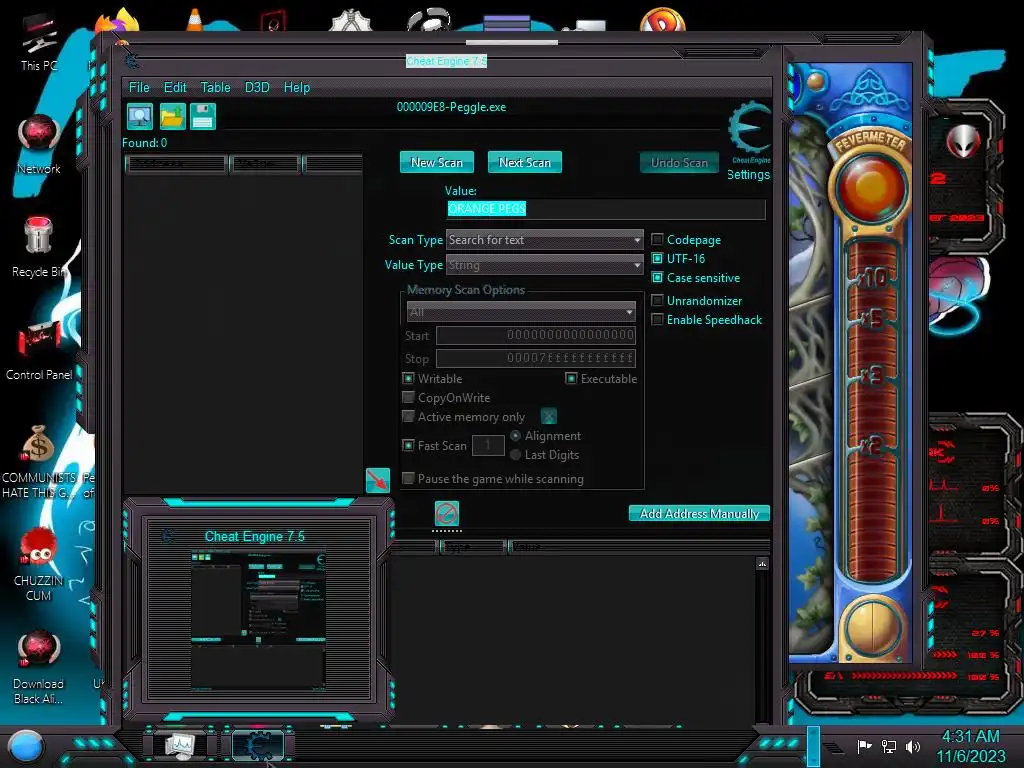
Task: Click the red arrow copy-to-address-list icon
Action: [x=378, y=480]
